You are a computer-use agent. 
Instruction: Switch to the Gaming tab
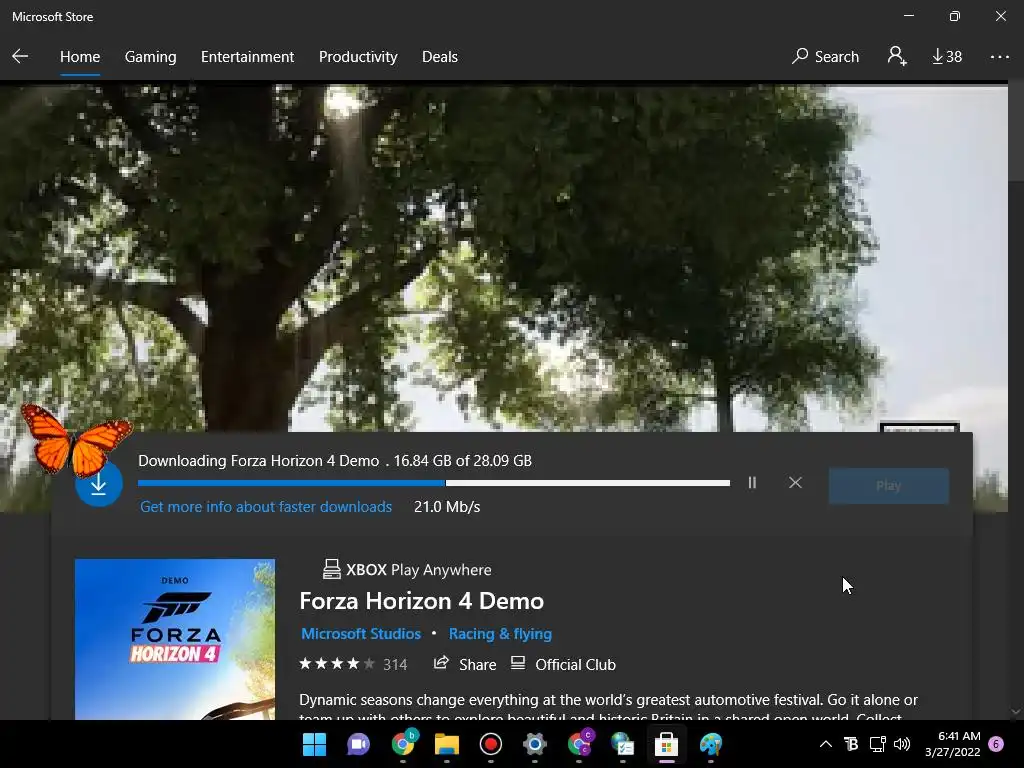tap(150, 57)
